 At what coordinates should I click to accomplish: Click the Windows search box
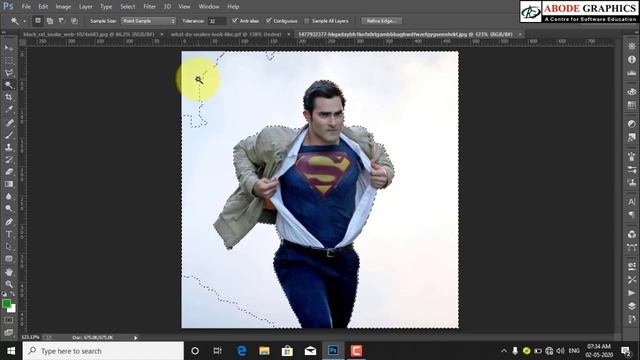tap(103, 351)
